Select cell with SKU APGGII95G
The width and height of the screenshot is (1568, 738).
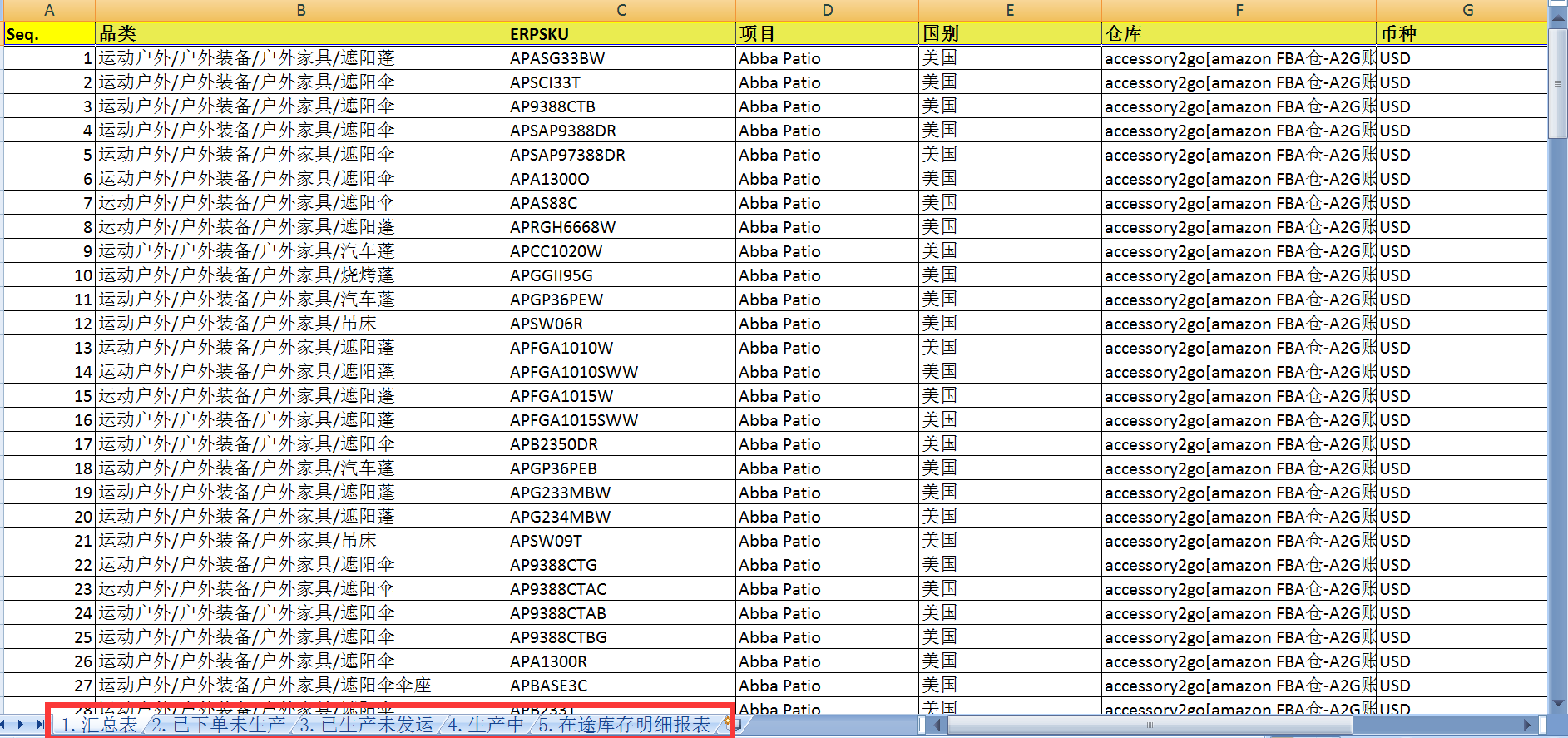click(x=621, y=275)
